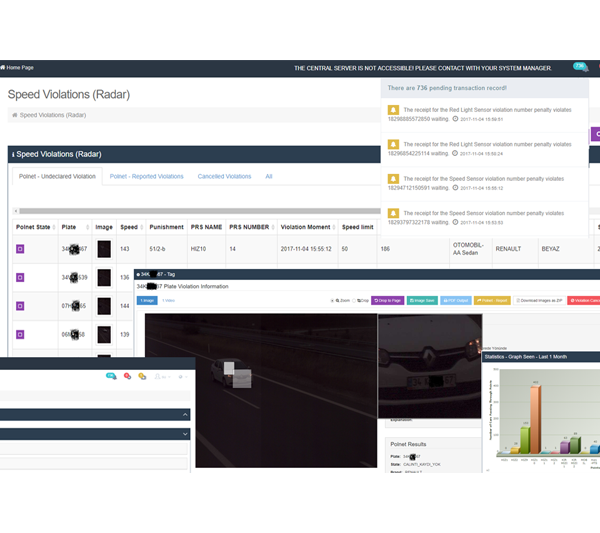600x533 pixels.
Task: Click the breadcrumb home icon
Action: click(x=15, y=115)
